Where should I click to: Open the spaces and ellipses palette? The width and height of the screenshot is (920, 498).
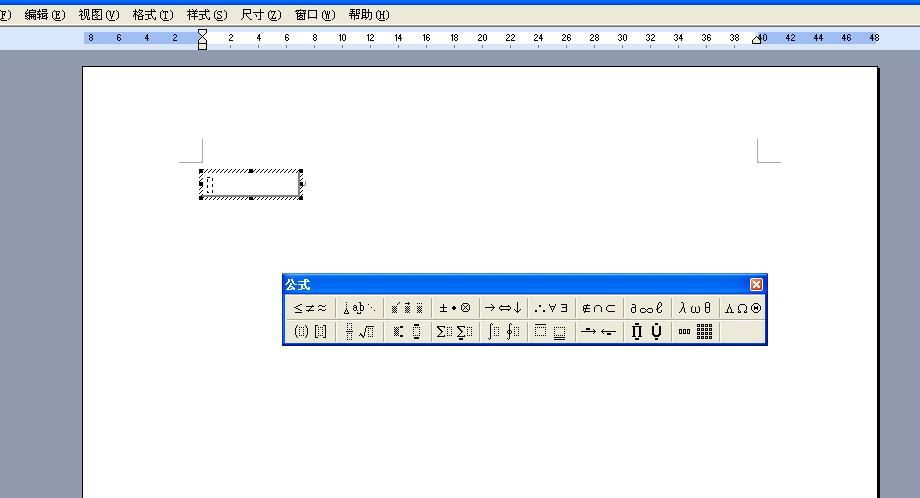(x=359, y=308)
